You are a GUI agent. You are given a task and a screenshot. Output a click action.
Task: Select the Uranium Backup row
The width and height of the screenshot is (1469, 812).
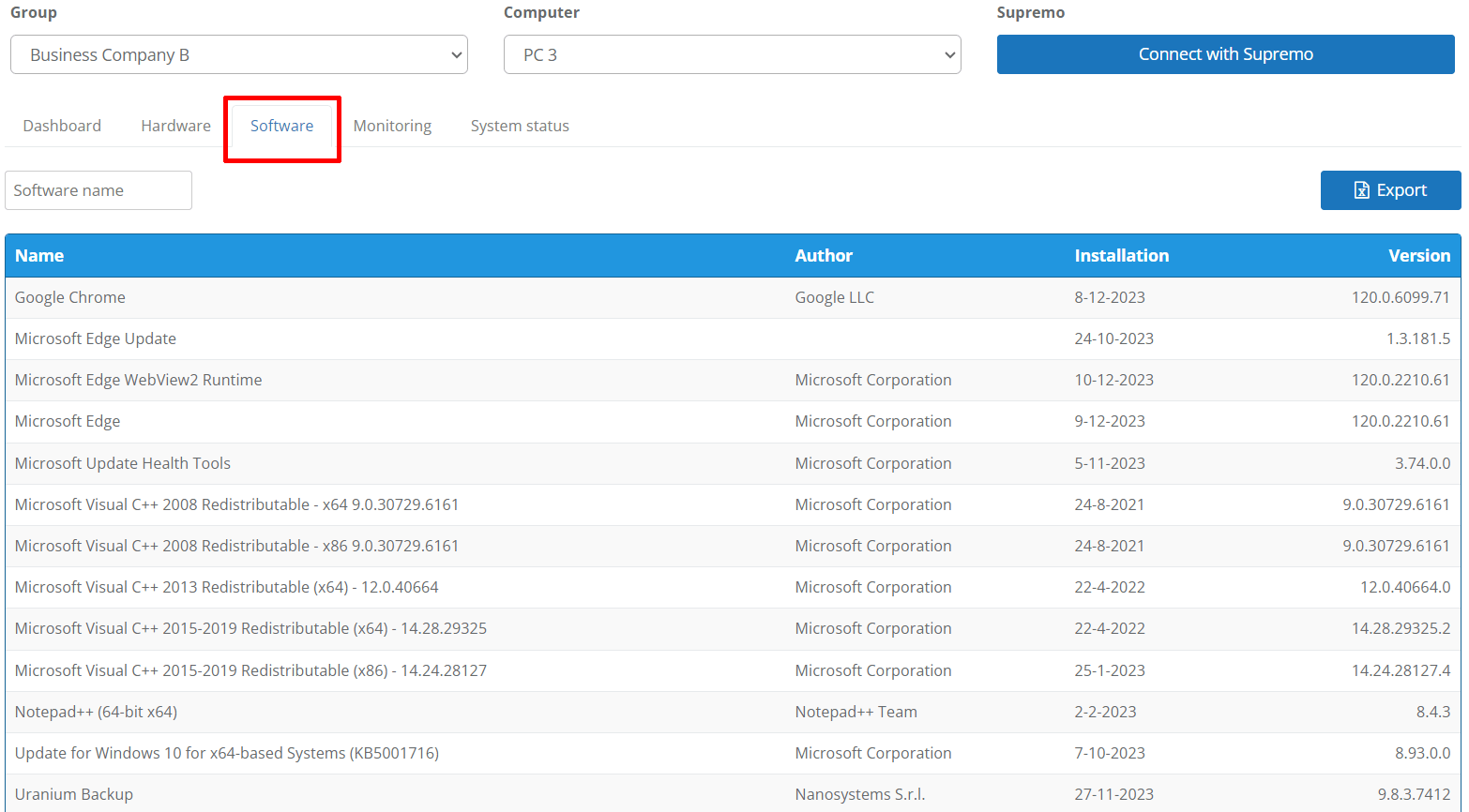tap(74, 794)
